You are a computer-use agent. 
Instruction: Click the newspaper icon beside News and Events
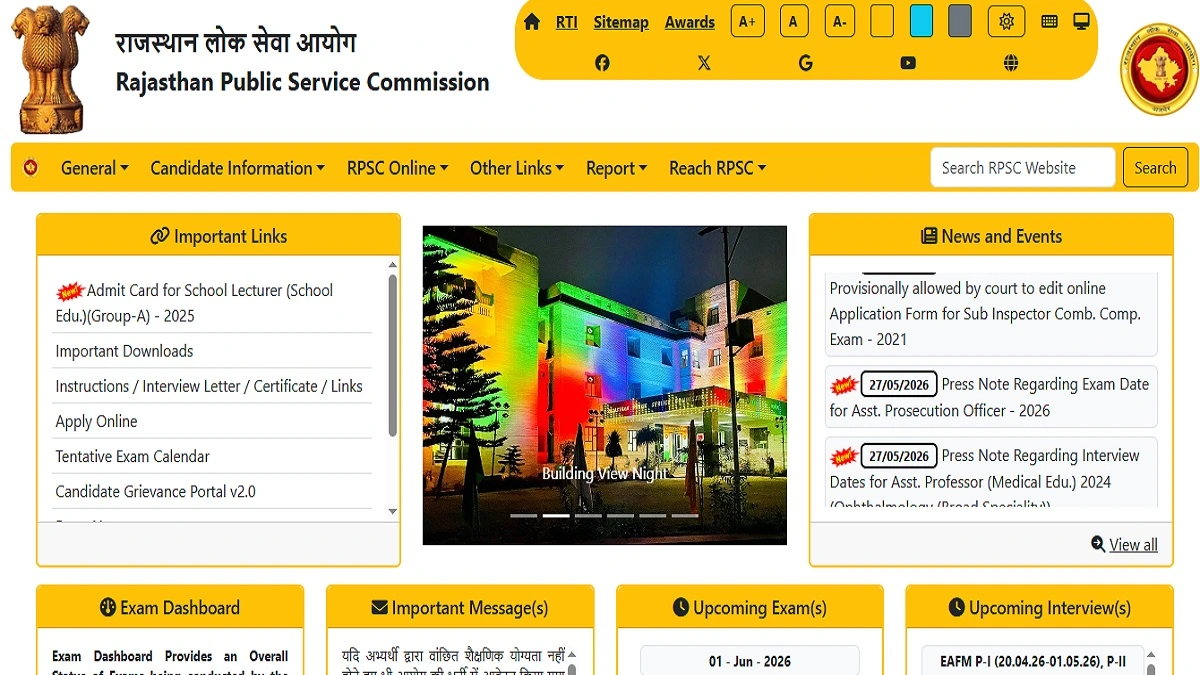tap(929, 236)
